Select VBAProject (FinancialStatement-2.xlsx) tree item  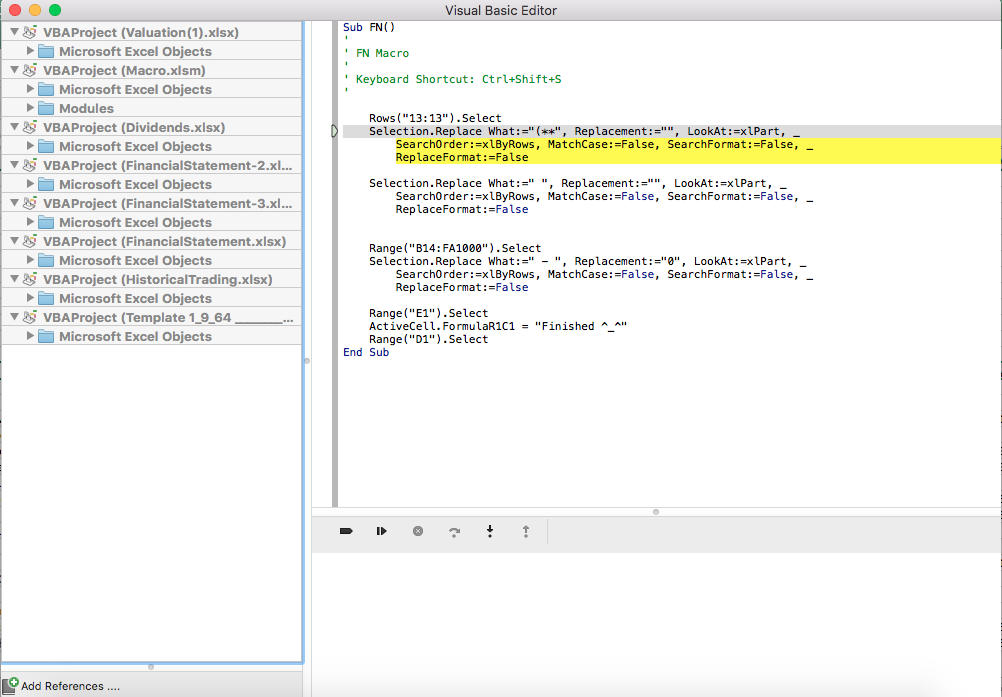(168, 165)
